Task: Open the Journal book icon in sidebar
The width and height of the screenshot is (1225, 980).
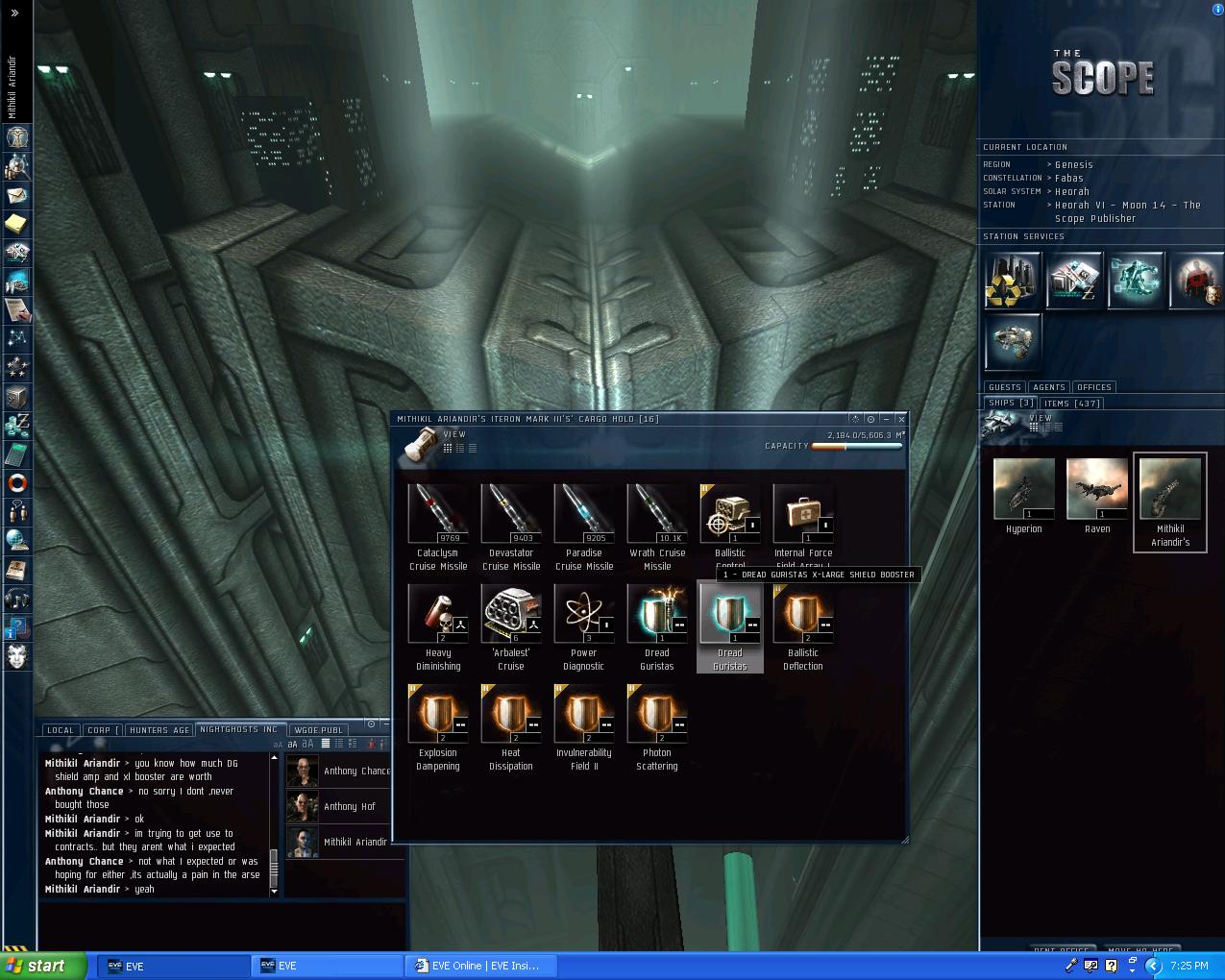Action: click(17, 570)
